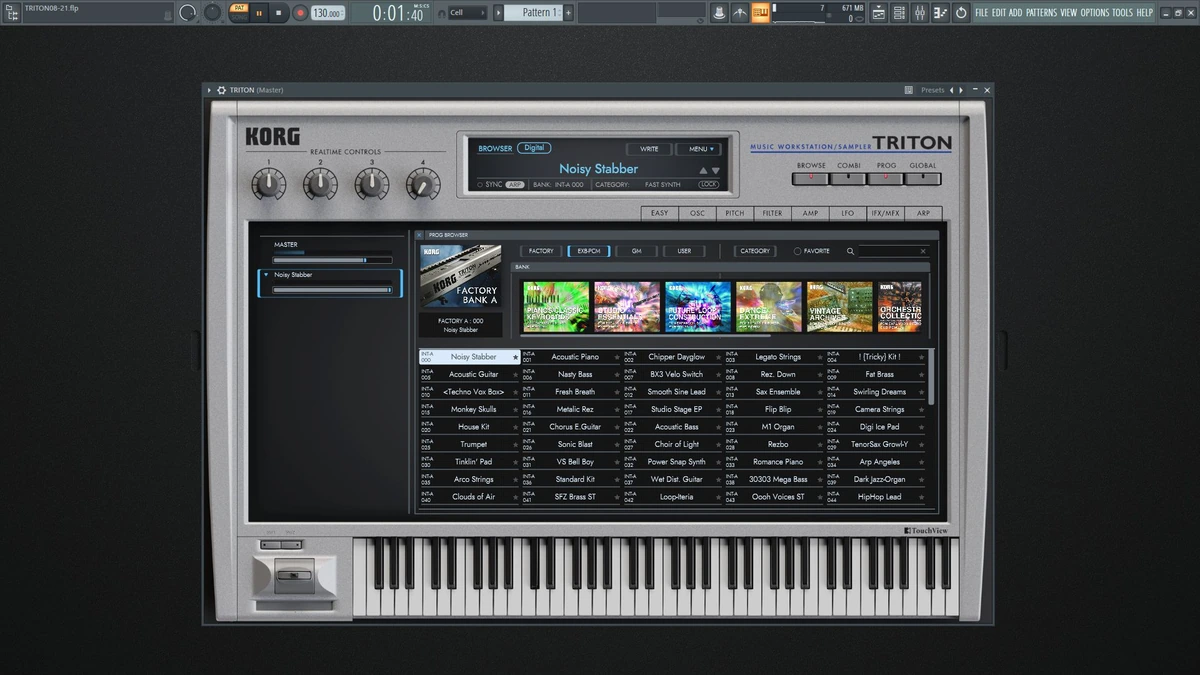Screen dimensions: 1200x675
Task: Click realtime control knob 1
Action: pyautogui.click(x=268, y=183)
